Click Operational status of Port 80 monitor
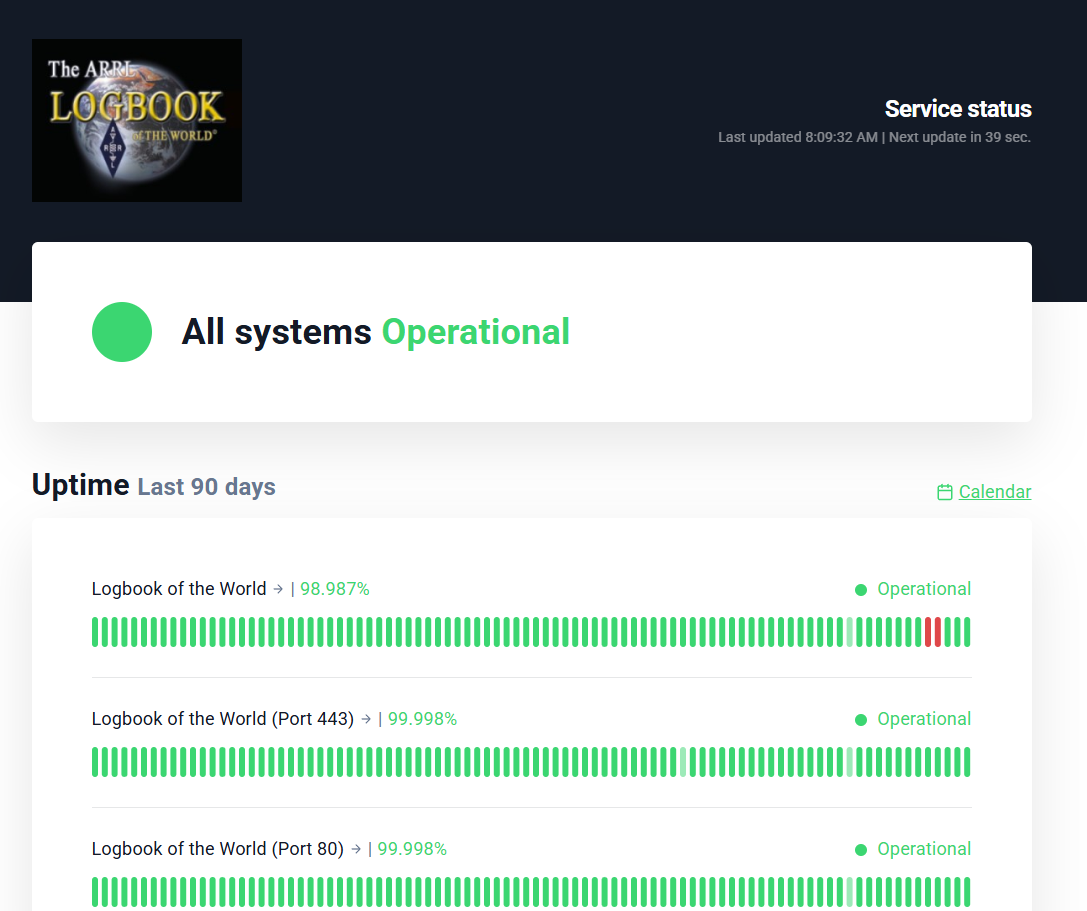1087x911 pixels. click(x=924, y=849)
